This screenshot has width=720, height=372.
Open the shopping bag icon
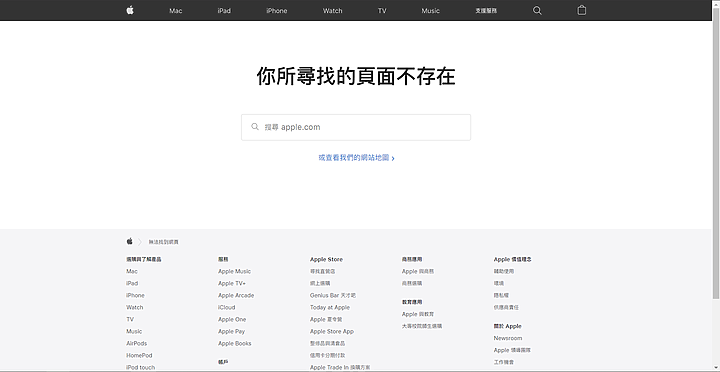click(581, 10)
